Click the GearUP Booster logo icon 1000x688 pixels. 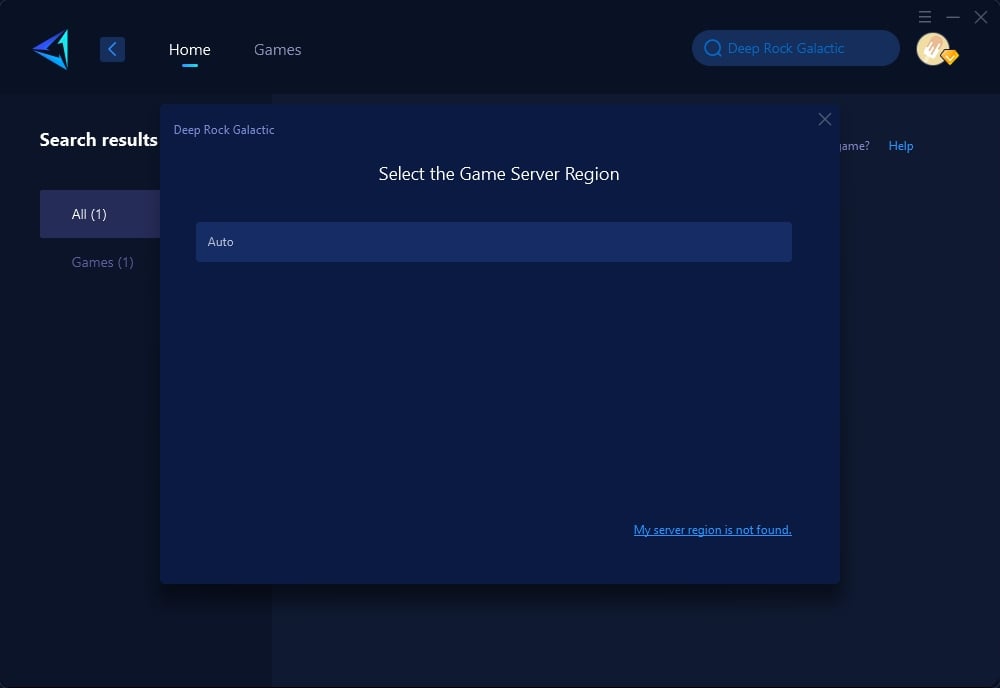(51, 49)
